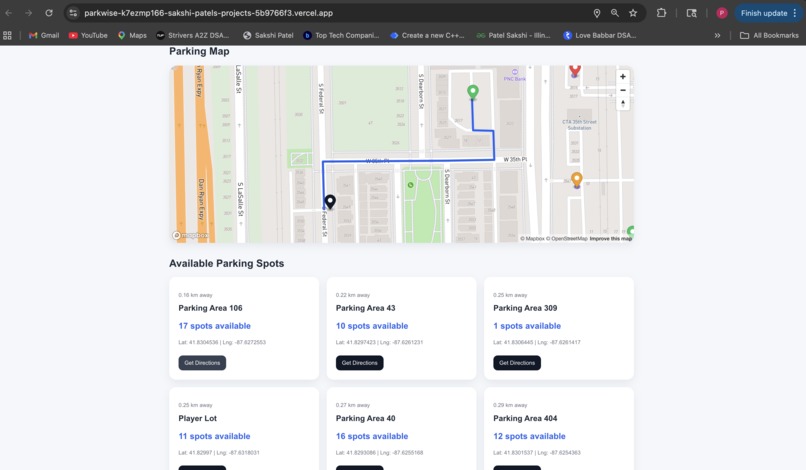The width and height of the screenshot is (806, 470).
Task: Open the extensions puzzle icon
Action: click(662, 13)
